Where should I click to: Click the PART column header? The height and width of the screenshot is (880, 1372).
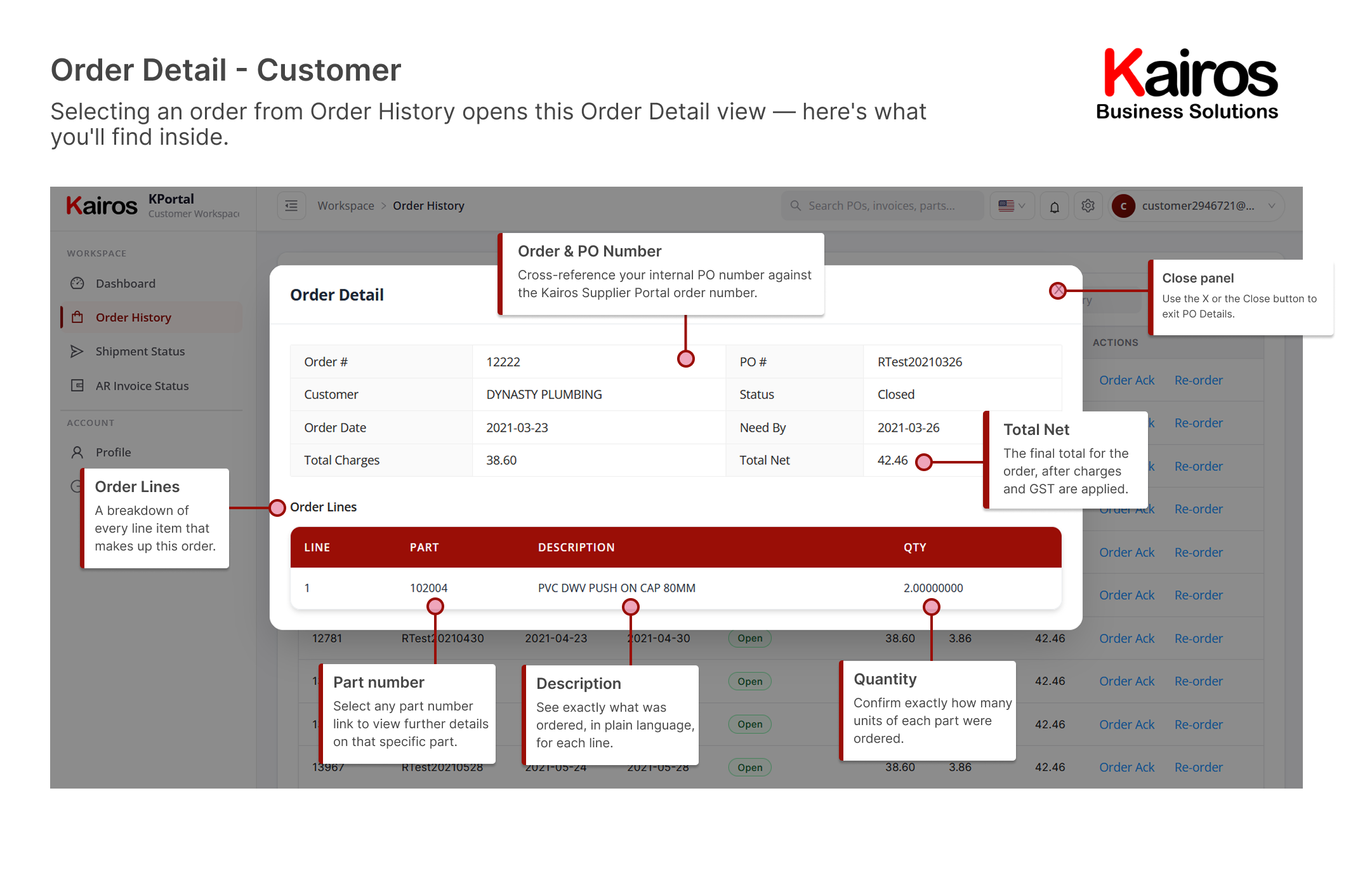(x=424, y=547)
